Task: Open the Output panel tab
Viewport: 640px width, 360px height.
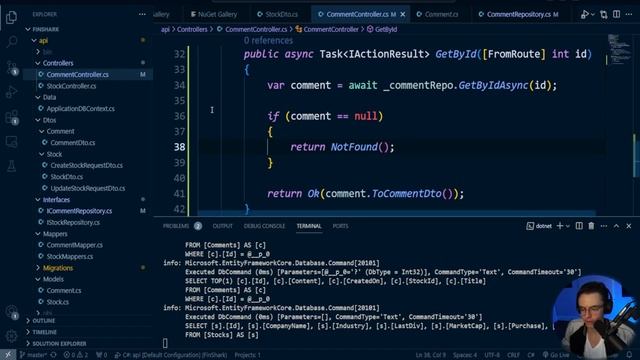Action: pyautogui.click(x=222, y=226)
